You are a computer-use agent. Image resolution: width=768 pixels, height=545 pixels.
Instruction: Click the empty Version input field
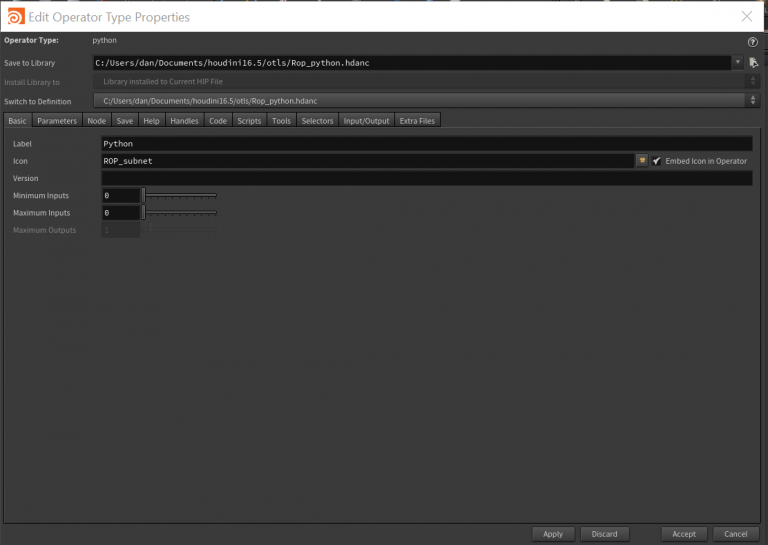click(x=427, y=178)
